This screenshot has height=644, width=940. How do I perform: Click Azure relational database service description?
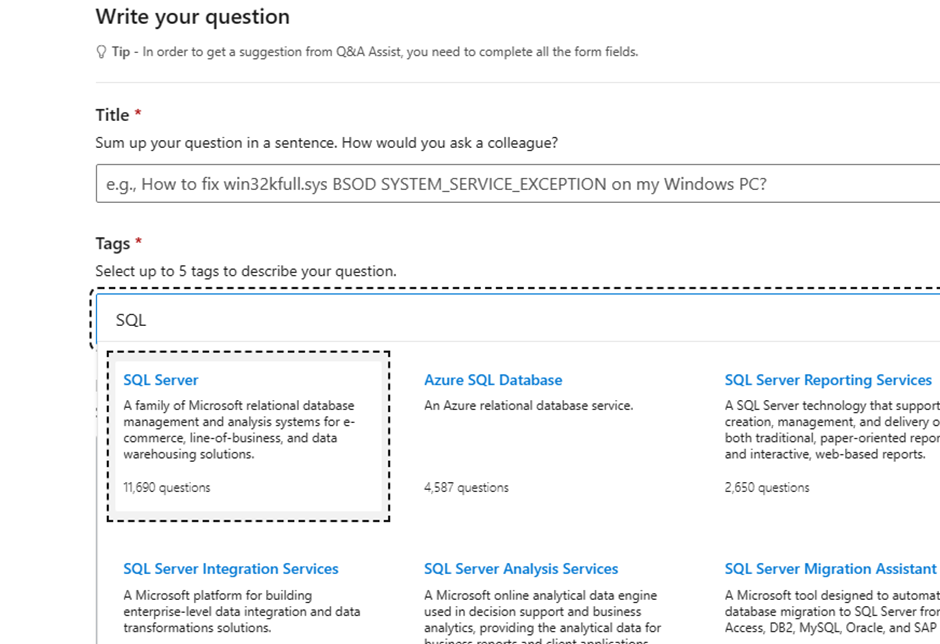click(528, 405)
